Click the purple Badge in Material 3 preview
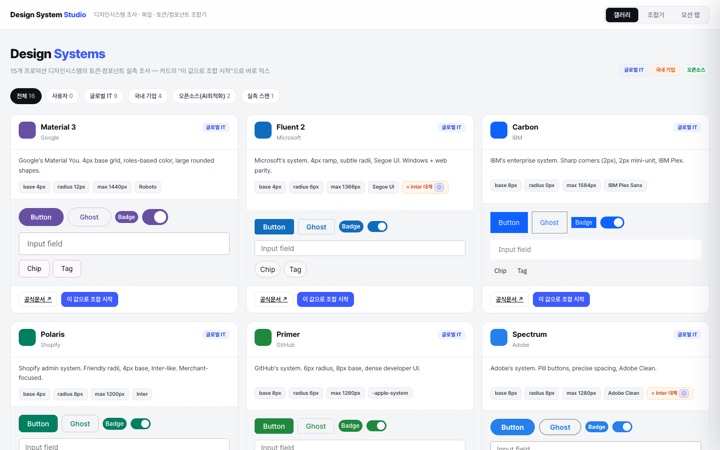Screen dimensions: 720x450 coord(126,217)
